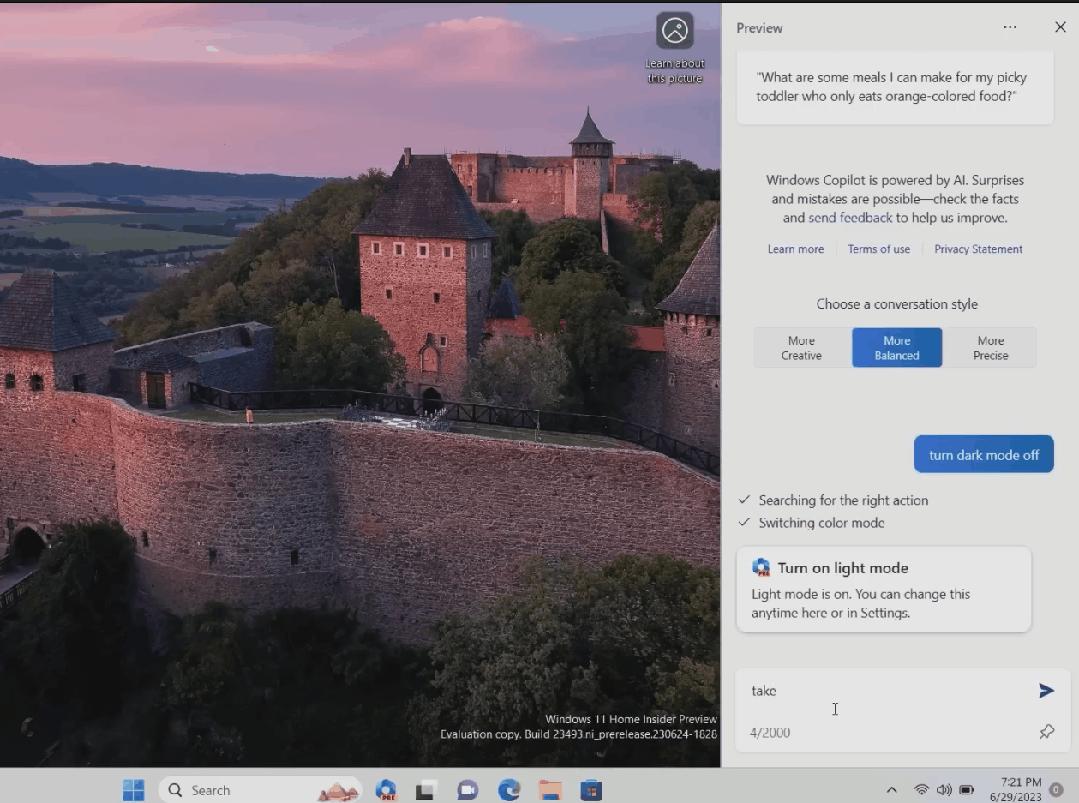1079x803 pixels.
Task: Pin the current Copilot conversation
Action: 1046,732
